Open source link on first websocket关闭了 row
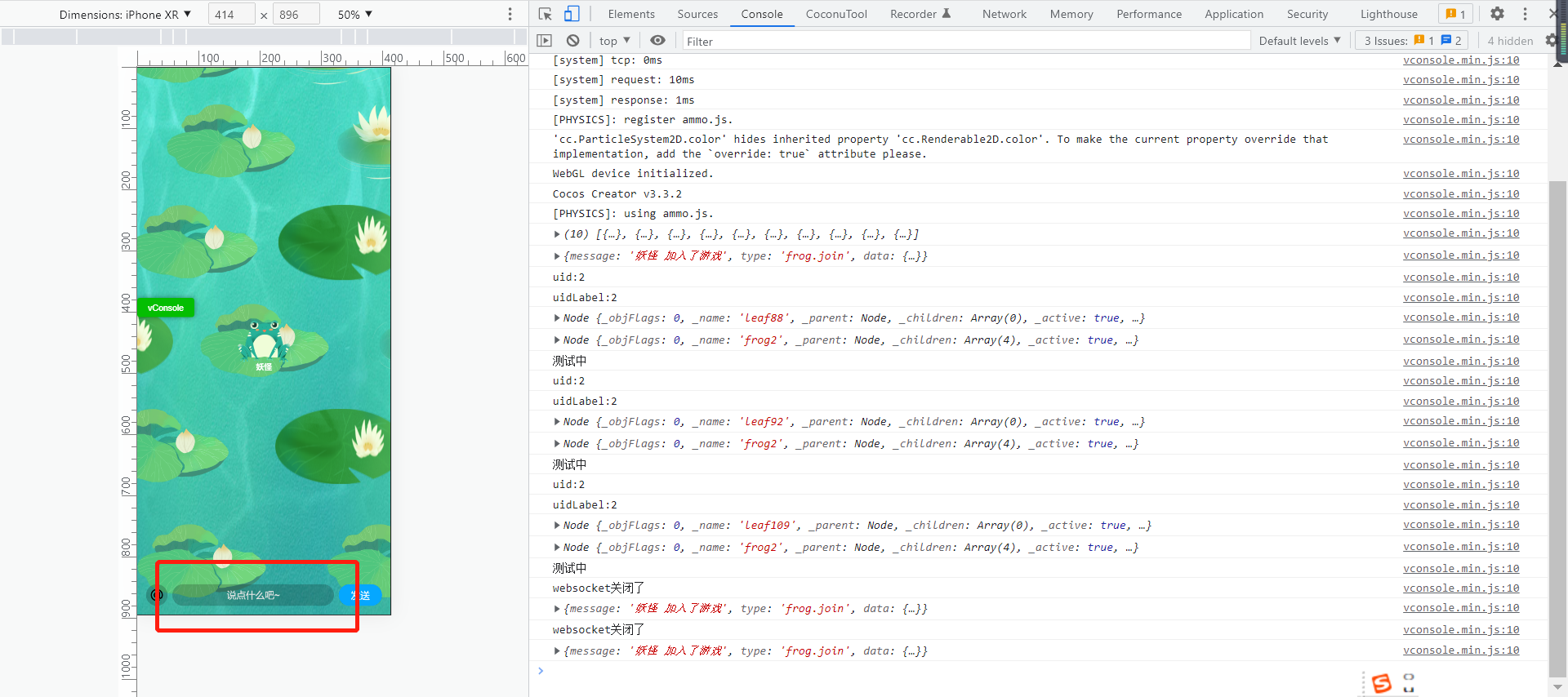1568x697 pixels. [x=1461, y=588]
